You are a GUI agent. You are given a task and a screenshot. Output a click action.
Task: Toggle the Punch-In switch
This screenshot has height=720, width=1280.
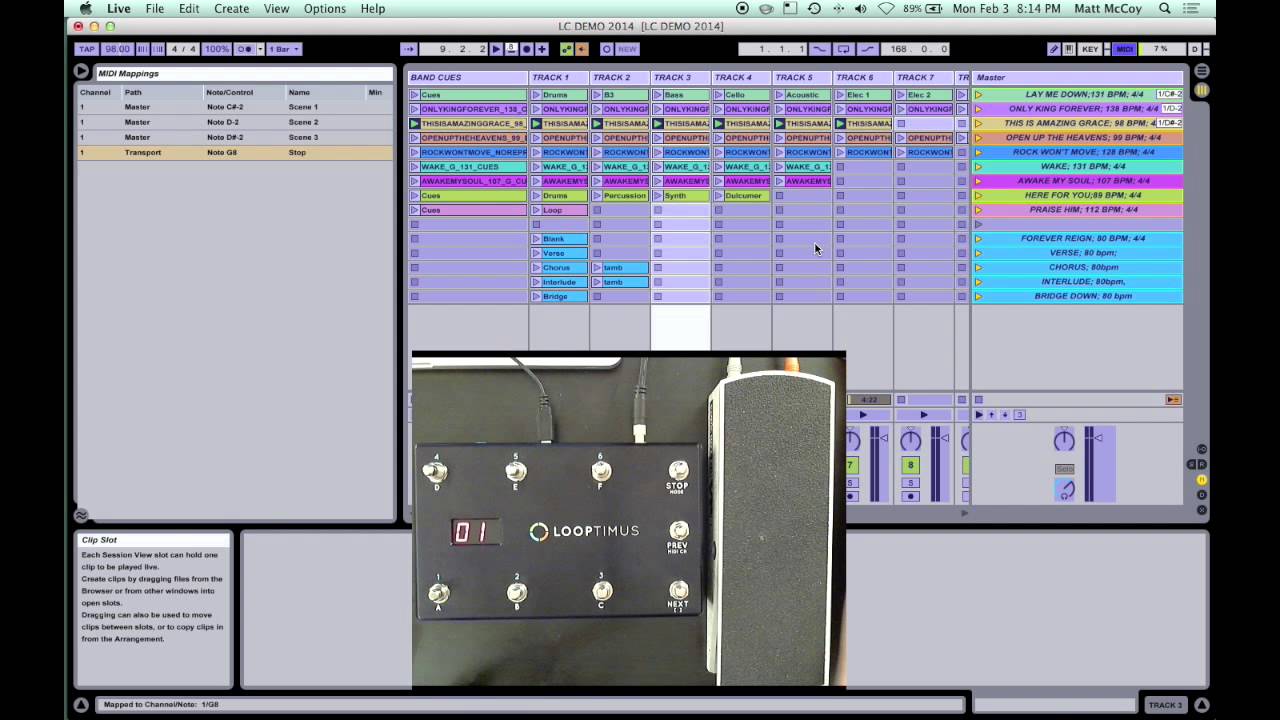coord(820,49)
